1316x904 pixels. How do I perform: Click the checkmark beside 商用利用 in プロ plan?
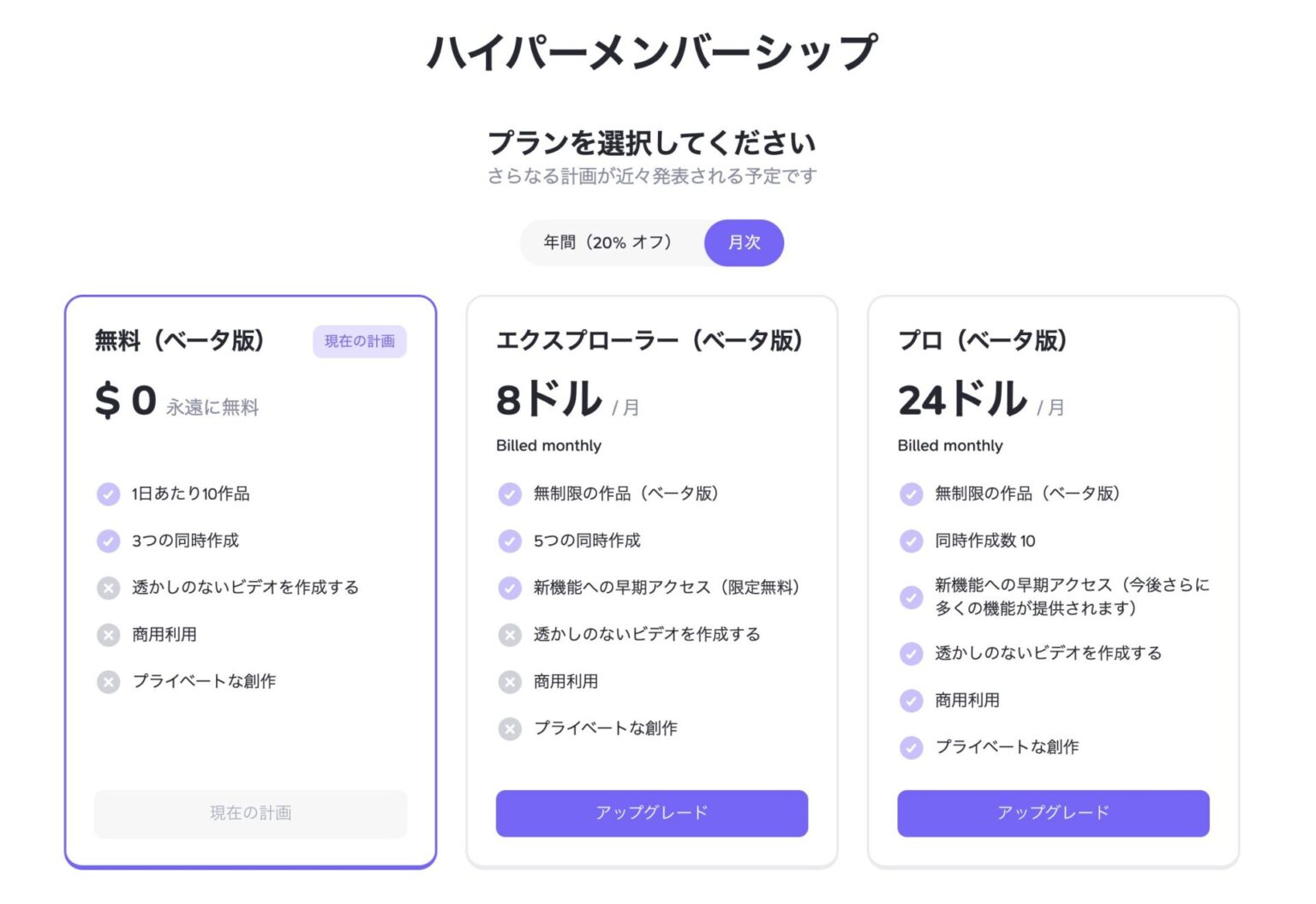pos(910,700)
